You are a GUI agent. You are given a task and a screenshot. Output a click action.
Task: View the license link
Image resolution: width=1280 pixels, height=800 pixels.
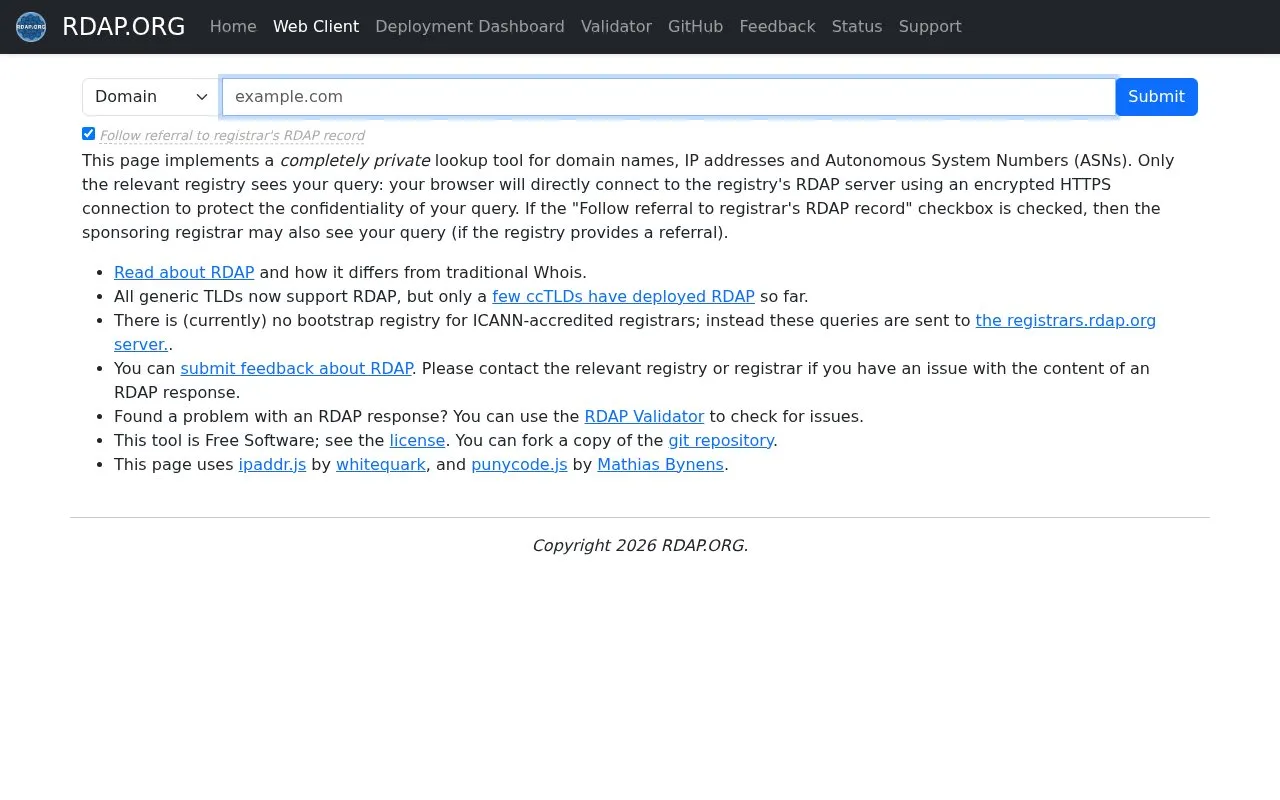pyautogui.click(x=417, y=440)
